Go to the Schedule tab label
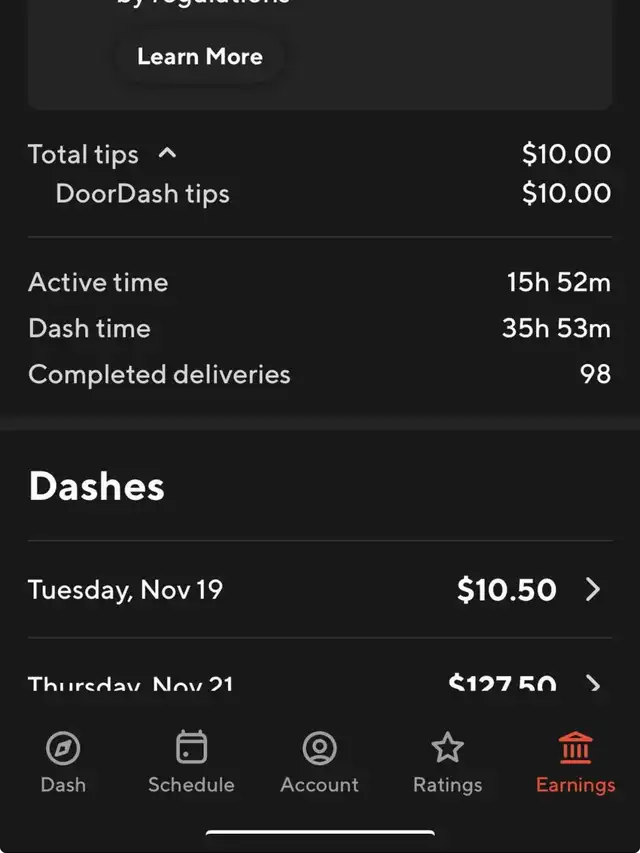Image resolution: width=640 pixels, height=853 pixels. click(191, 785)
